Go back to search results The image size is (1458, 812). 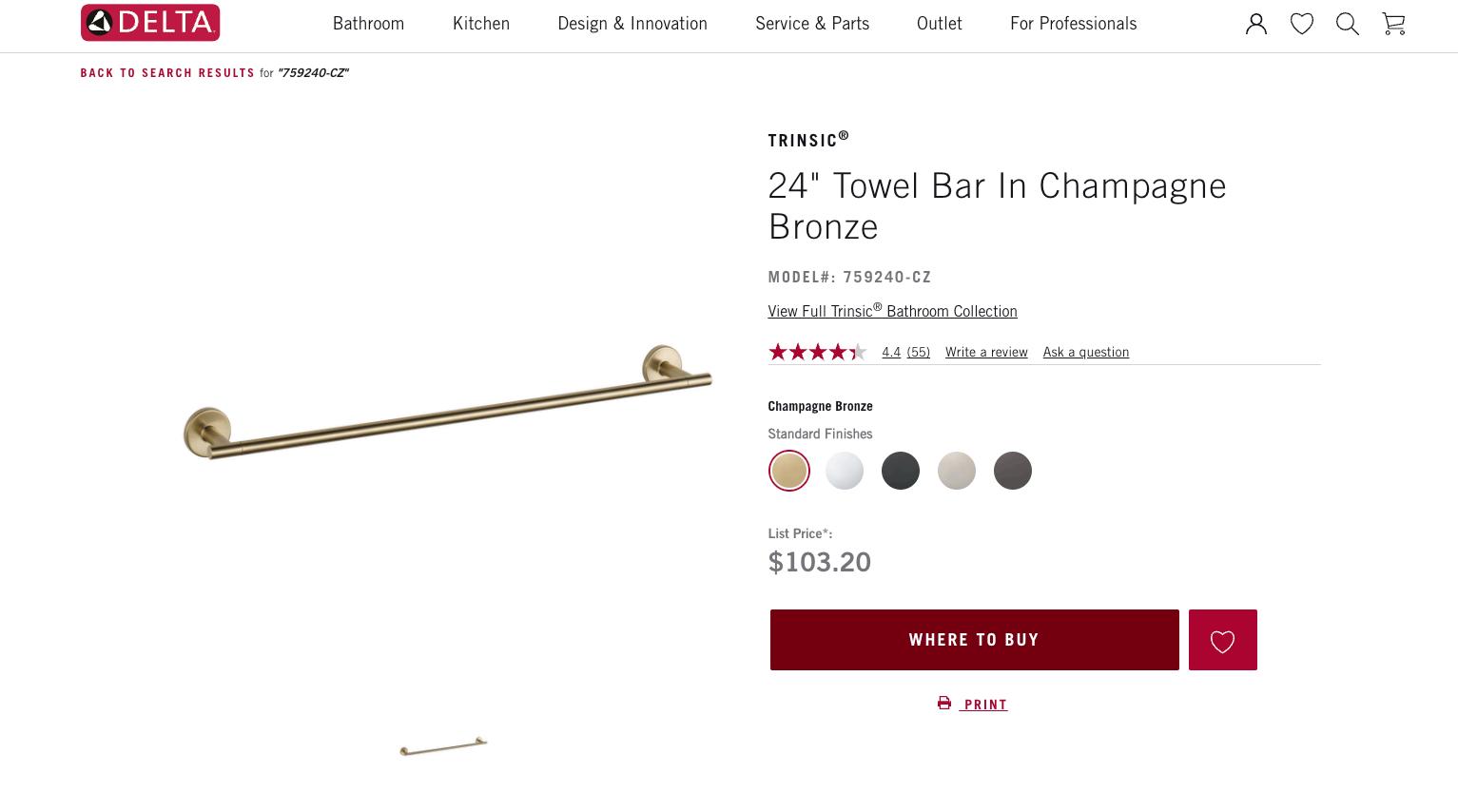(167, 73)
